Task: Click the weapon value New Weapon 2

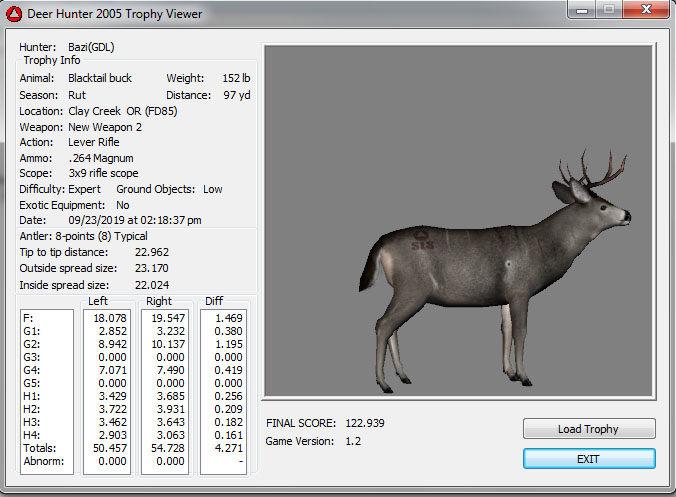Action: click(x=105, y=127)
